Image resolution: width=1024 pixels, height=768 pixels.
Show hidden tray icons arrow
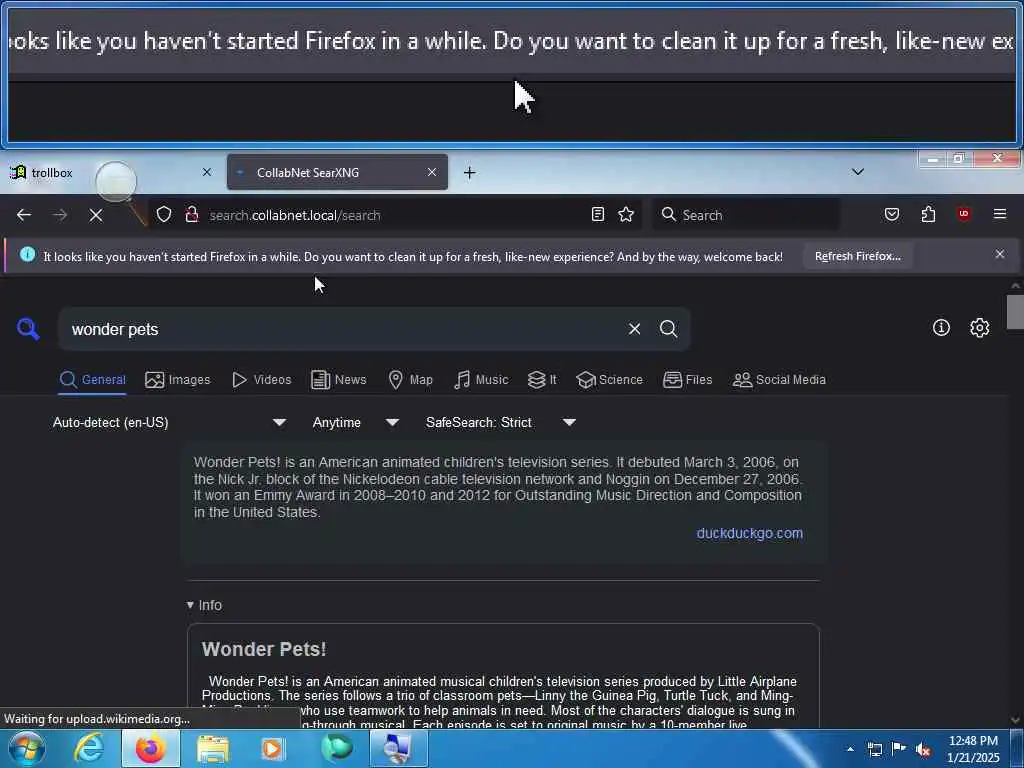850,749
